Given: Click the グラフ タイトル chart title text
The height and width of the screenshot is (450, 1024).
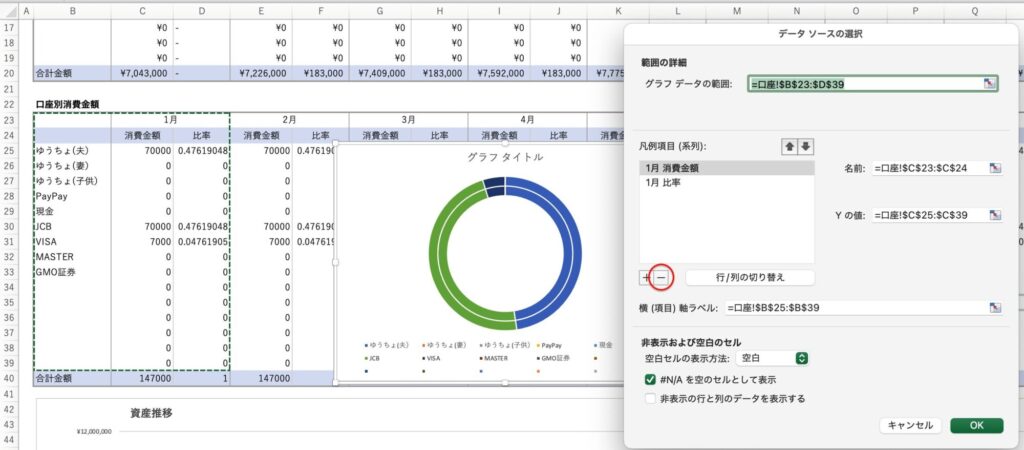Looking at the screenshot, I should [x=505, y=157].
